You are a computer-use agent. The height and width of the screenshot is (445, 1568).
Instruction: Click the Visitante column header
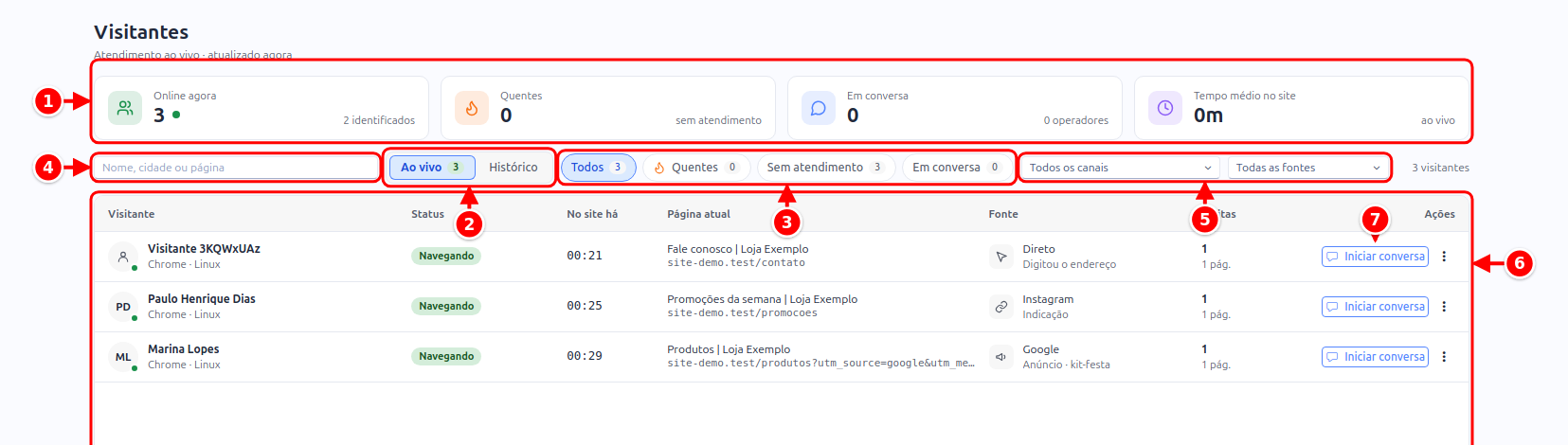coord(131,214)
